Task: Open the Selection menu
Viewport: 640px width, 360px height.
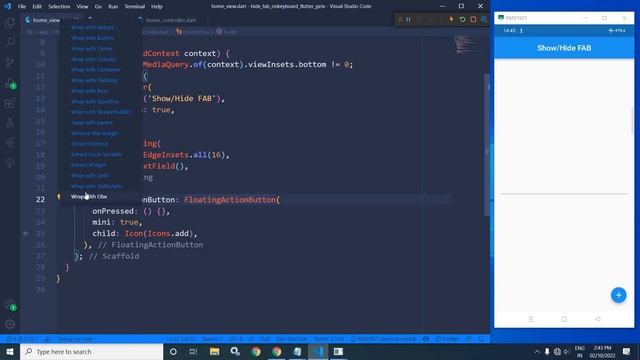Action: pos(59,7)
